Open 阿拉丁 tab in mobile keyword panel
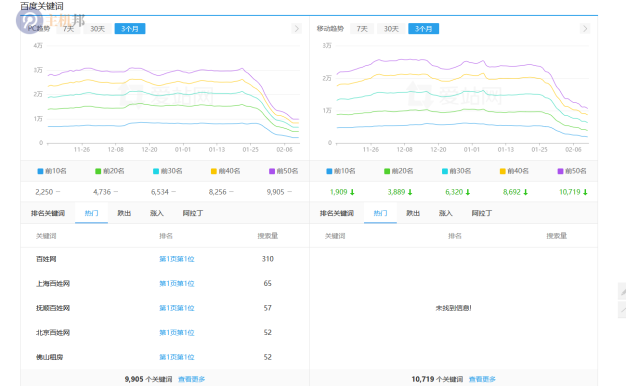 [482, 213]
